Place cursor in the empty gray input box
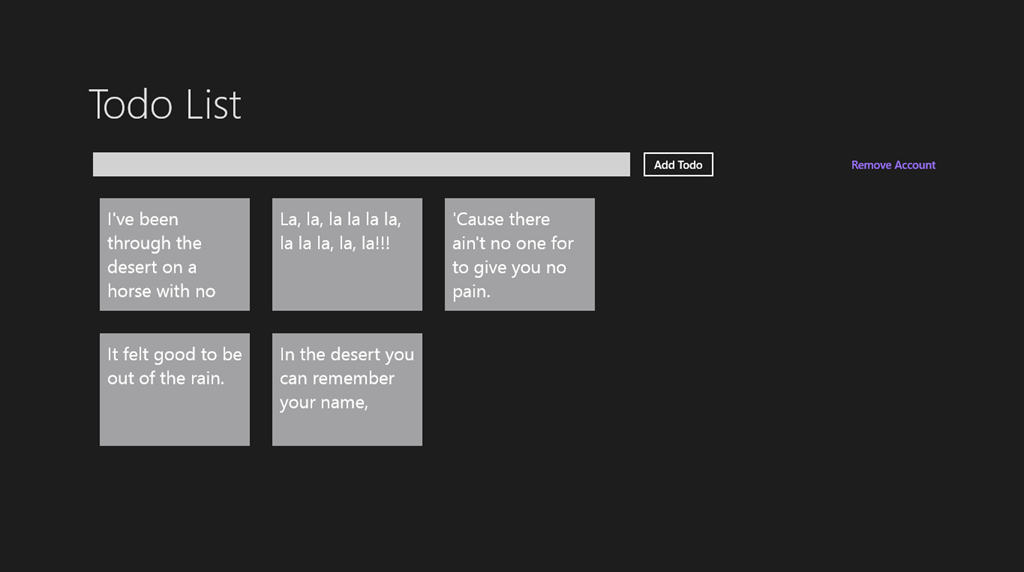Viewport: 1024px width, 572px height. pyautogui.click(x=361, y=165)
